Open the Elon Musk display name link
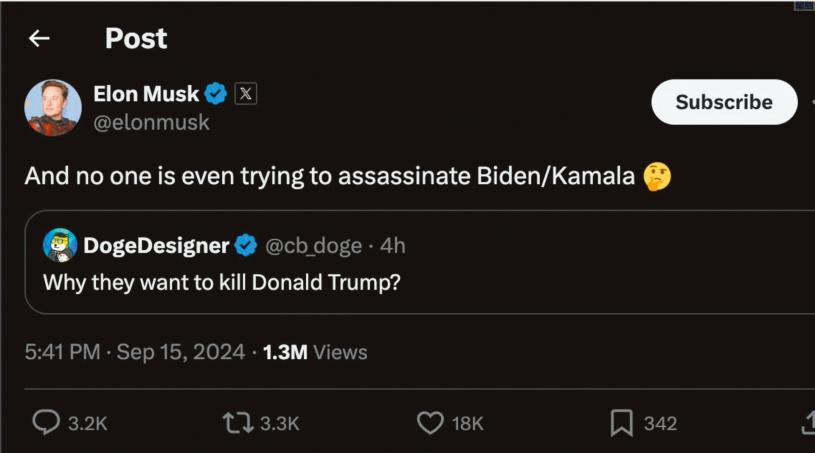815x453 pixels. coord(146,95)
